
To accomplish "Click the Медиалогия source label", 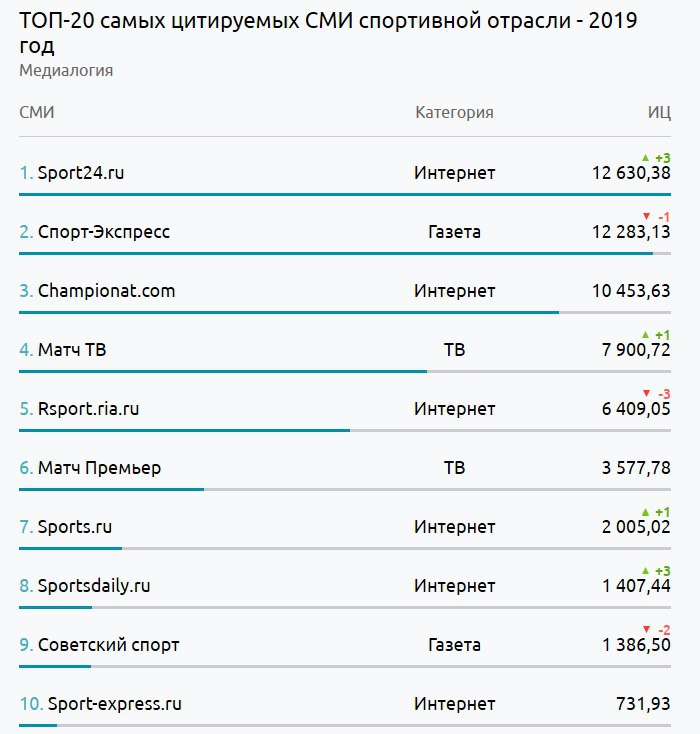I will pyautogui.click(x=66, y=70).
